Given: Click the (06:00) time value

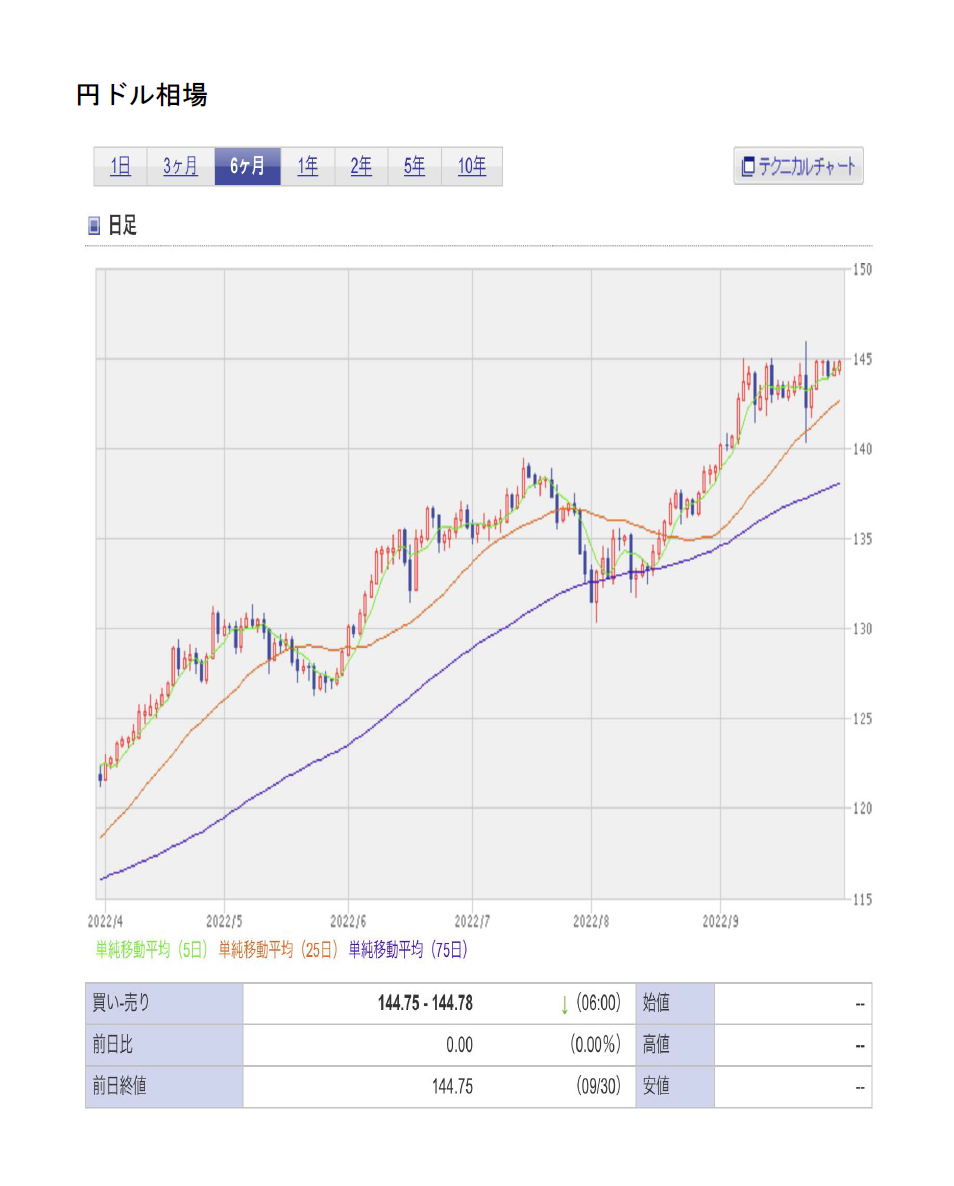Looking at the screenshot, I should [x=598, y=1004].
